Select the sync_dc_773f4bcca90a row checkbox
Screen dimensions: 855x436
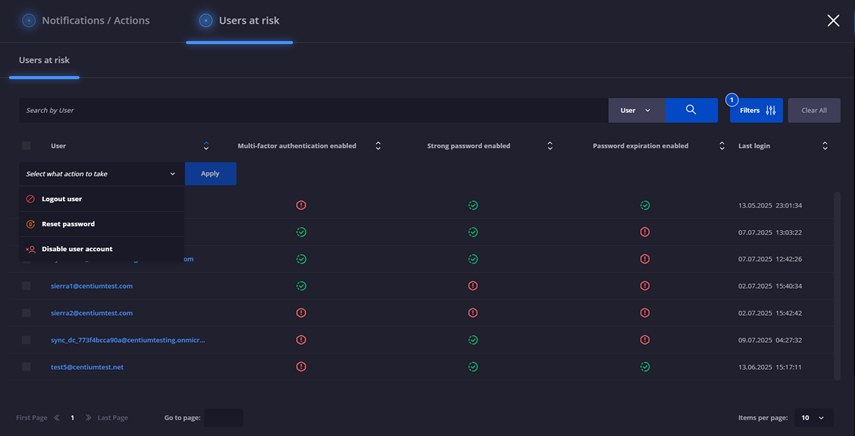(x=26, y=340)
